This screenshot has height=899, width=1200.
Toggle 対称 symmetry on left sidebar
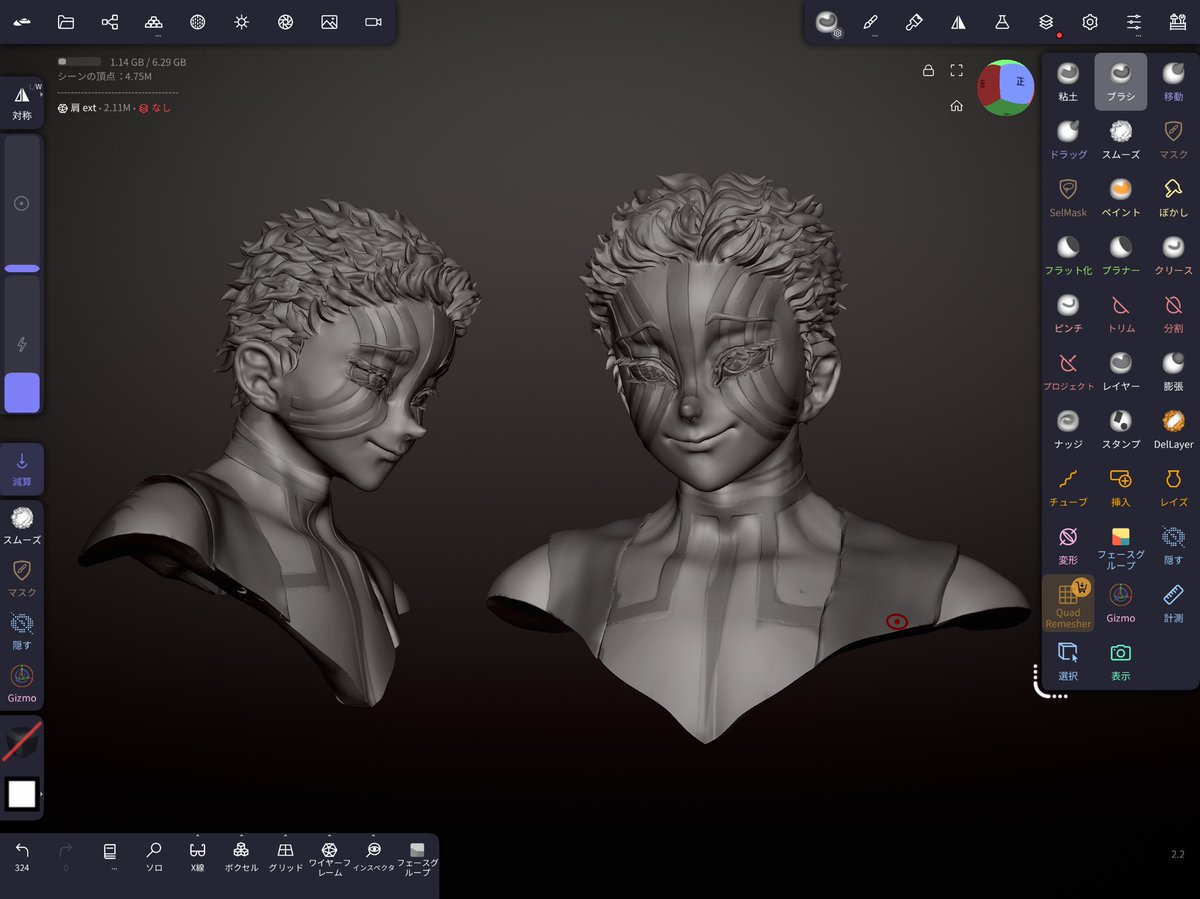click(22, 104)
